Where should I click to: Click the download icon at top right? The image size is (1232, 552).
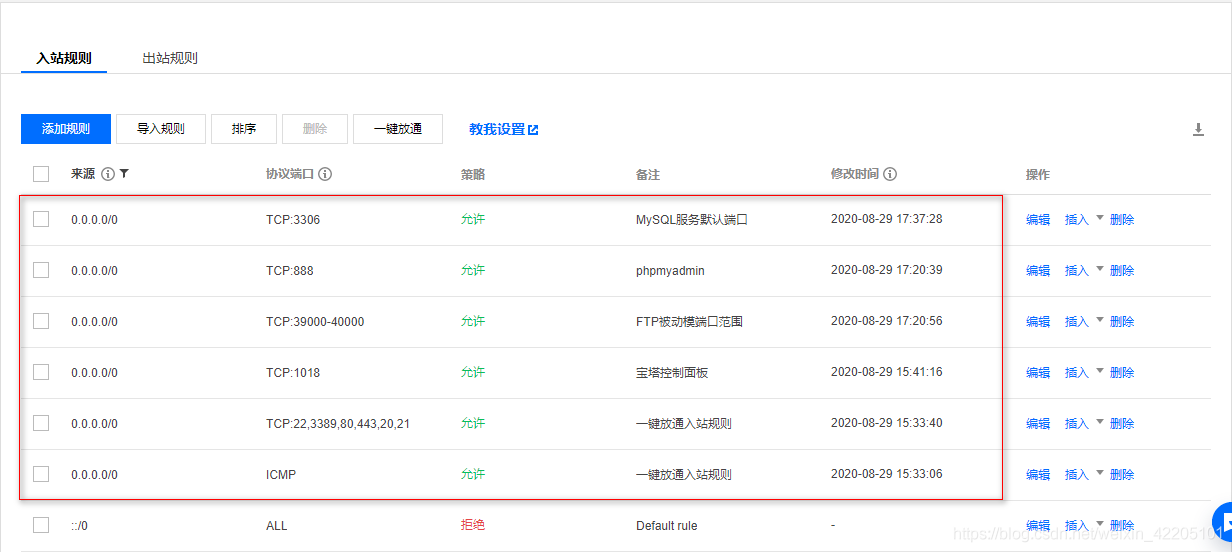(1198, 129)
